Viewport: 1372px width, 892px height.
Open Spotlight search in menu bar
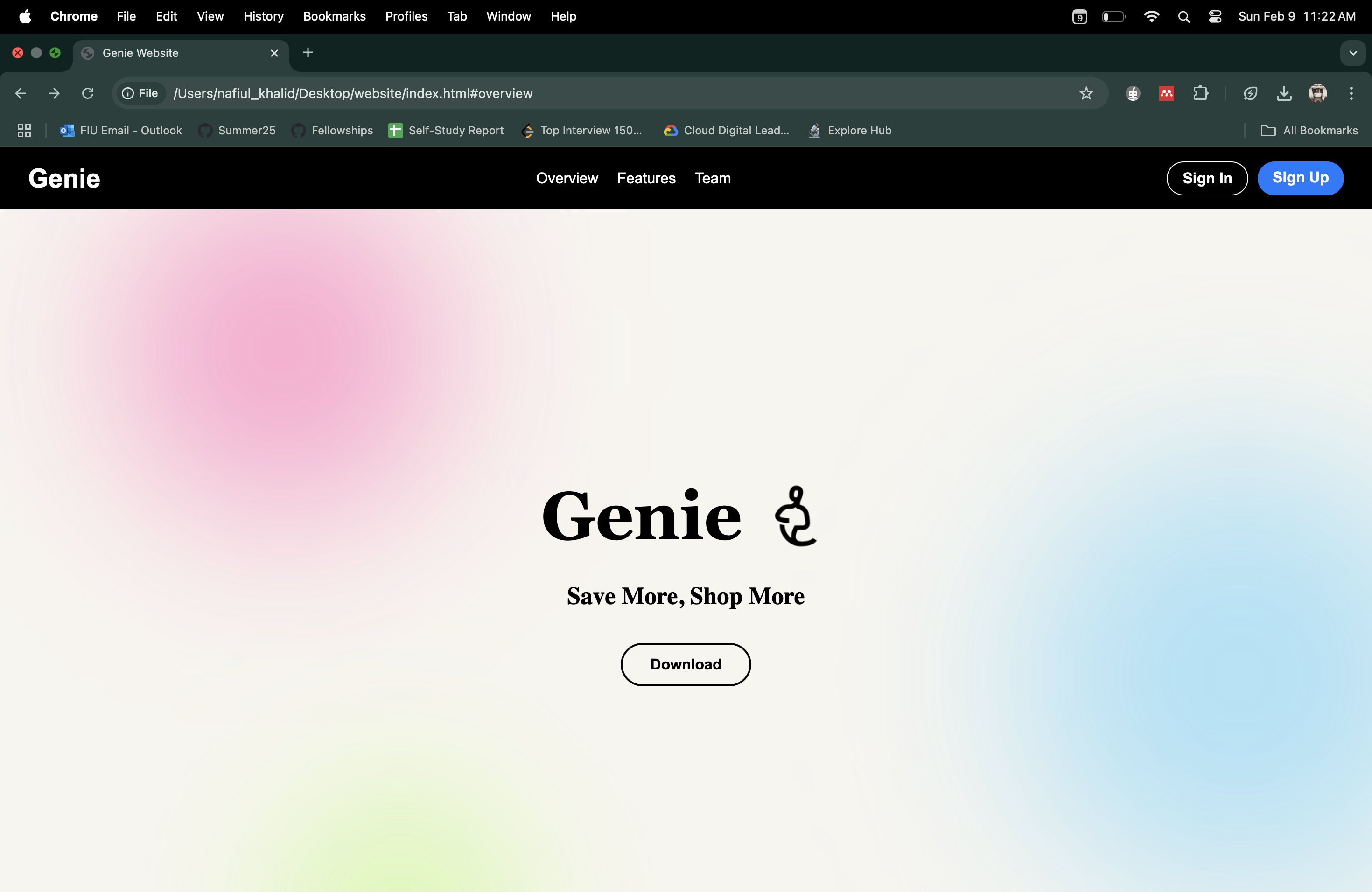[x=1184, y=17]
